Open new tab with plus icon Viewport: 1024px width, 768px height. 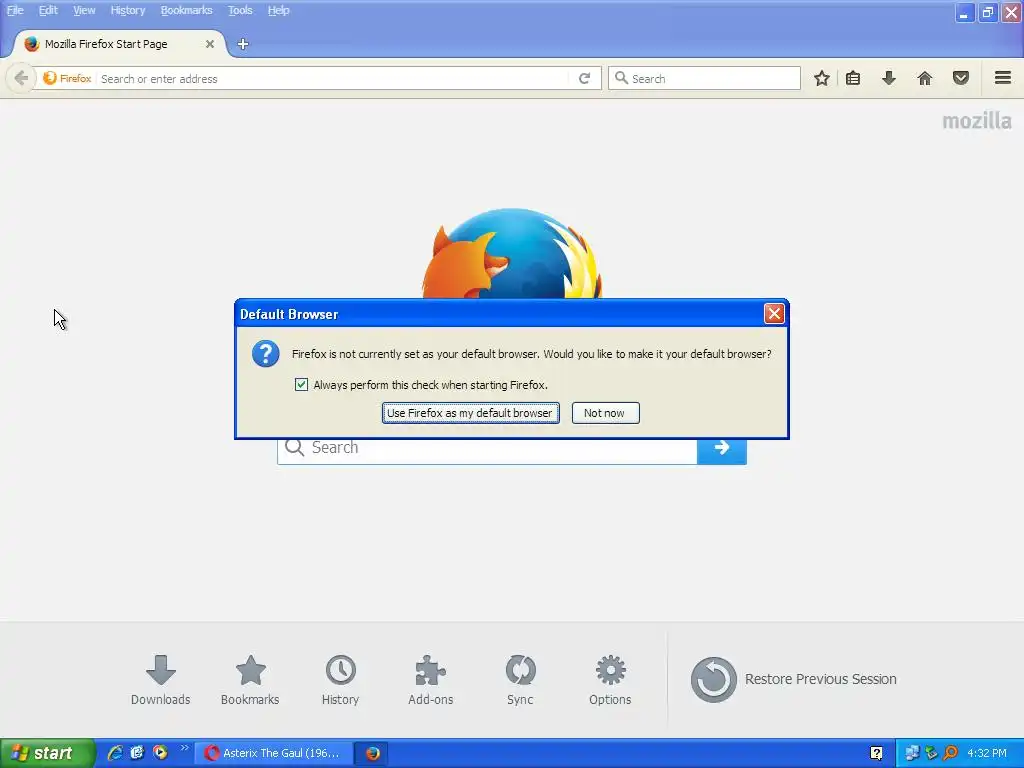pos(243,44)
